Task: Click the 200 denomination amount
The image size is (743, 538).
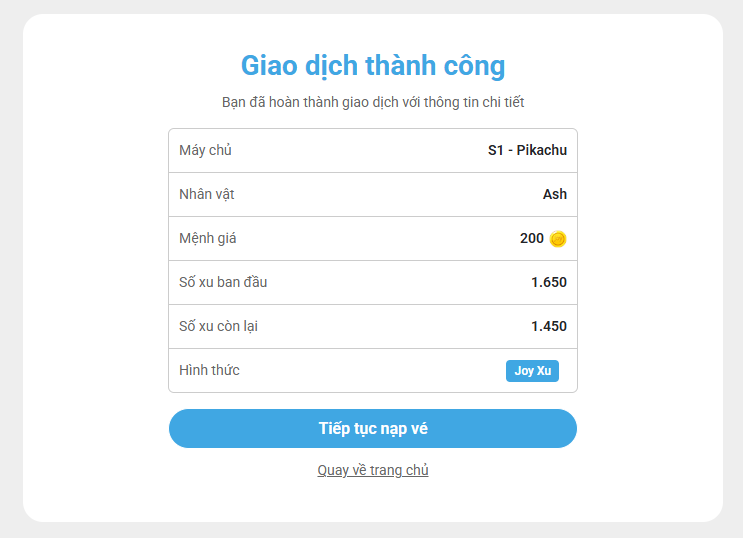Action: coord(532,238)
